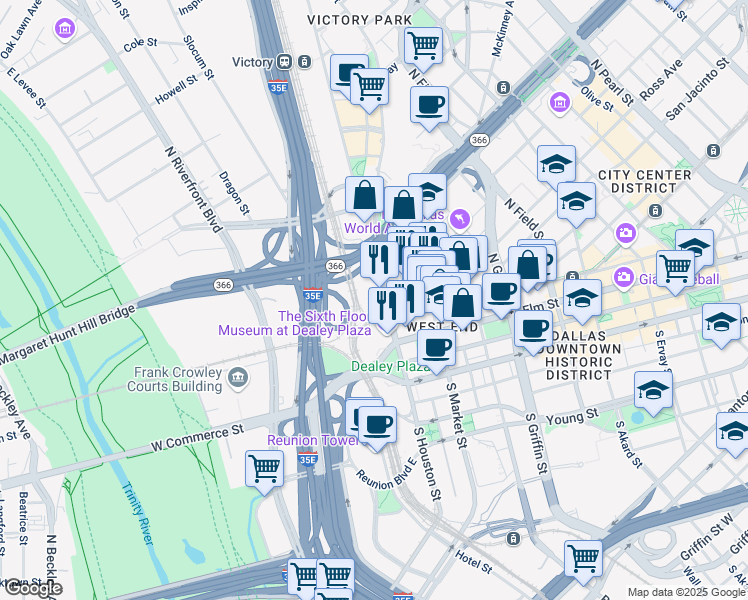Viewport: 748px width, 600px height.
Task: Click the Trinity River label
Action: pos(138,514)
